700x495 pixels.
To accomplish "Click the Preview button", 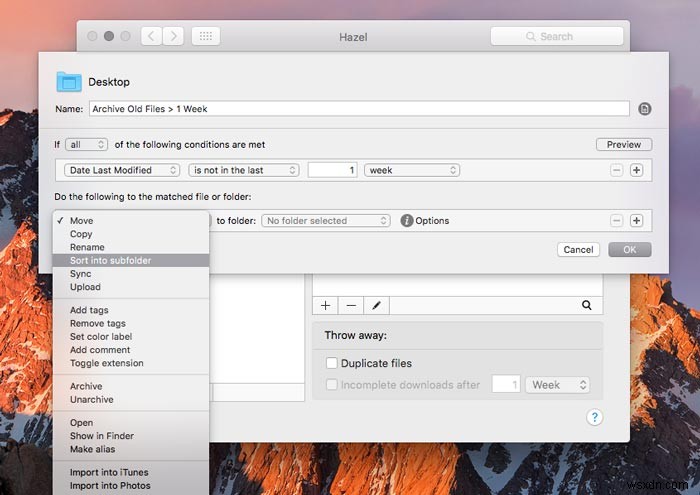I will [x=624, y=145].
